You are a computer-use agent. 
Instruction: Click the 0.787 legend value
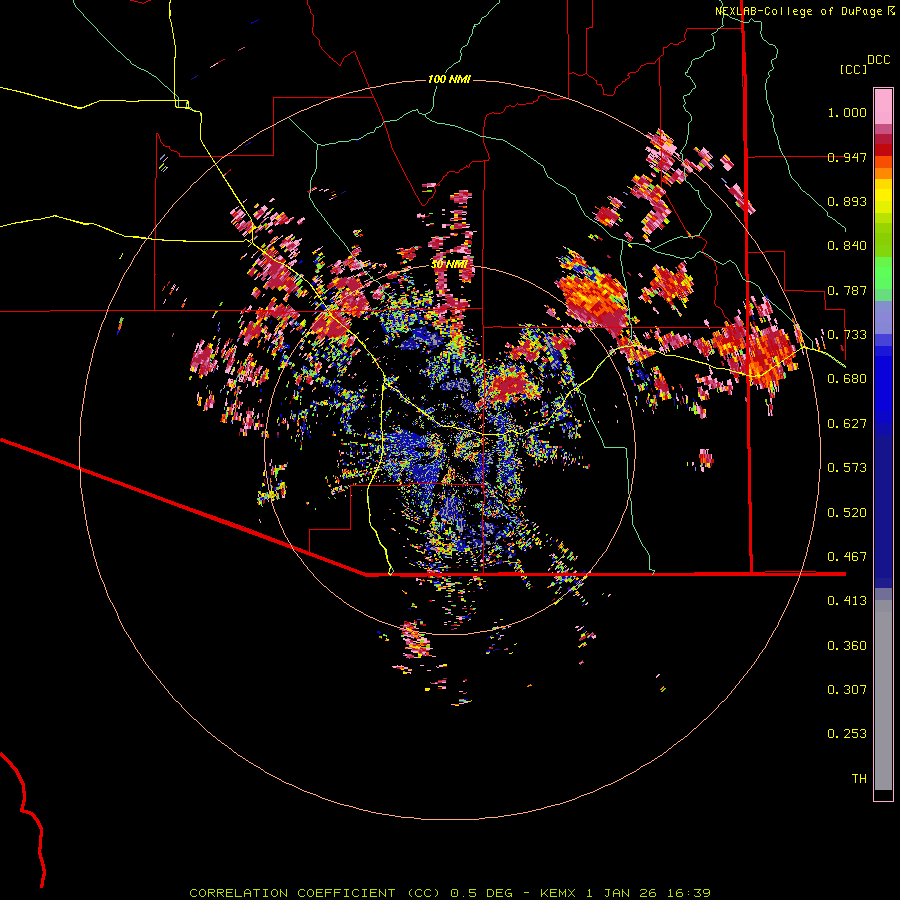click(847, 290)
